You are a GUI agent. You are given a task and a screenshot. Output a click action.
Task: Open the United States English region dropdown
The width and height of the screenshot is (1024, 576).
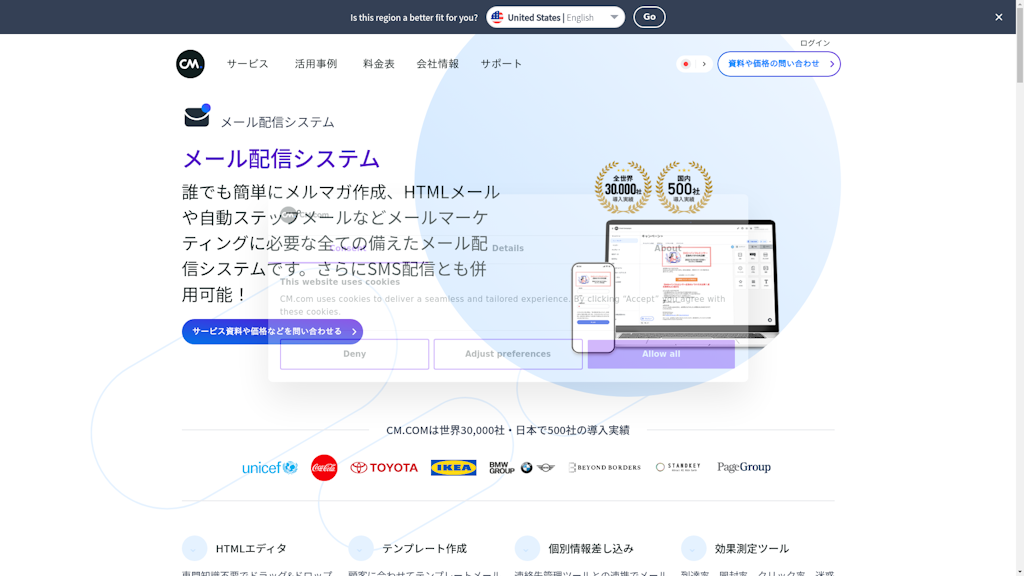(555, 17)
